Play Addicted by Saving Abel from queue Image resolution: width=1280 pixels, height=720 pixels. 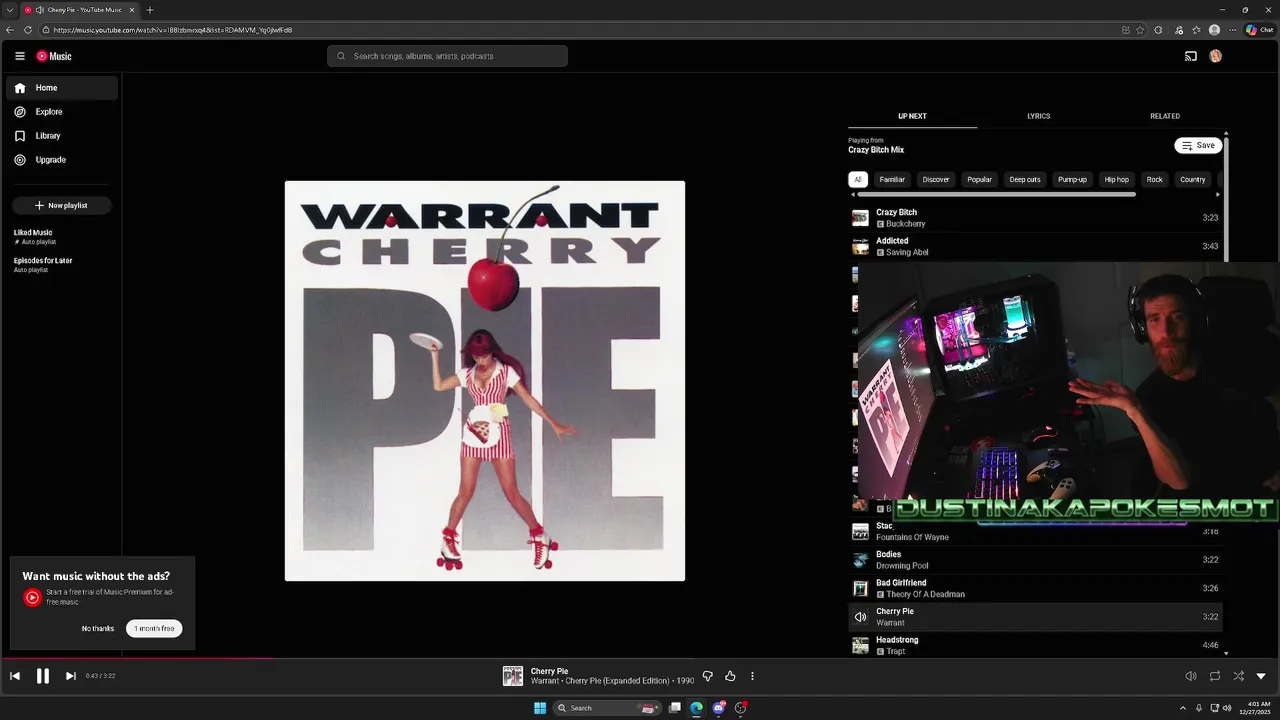tap(1035, 246)
